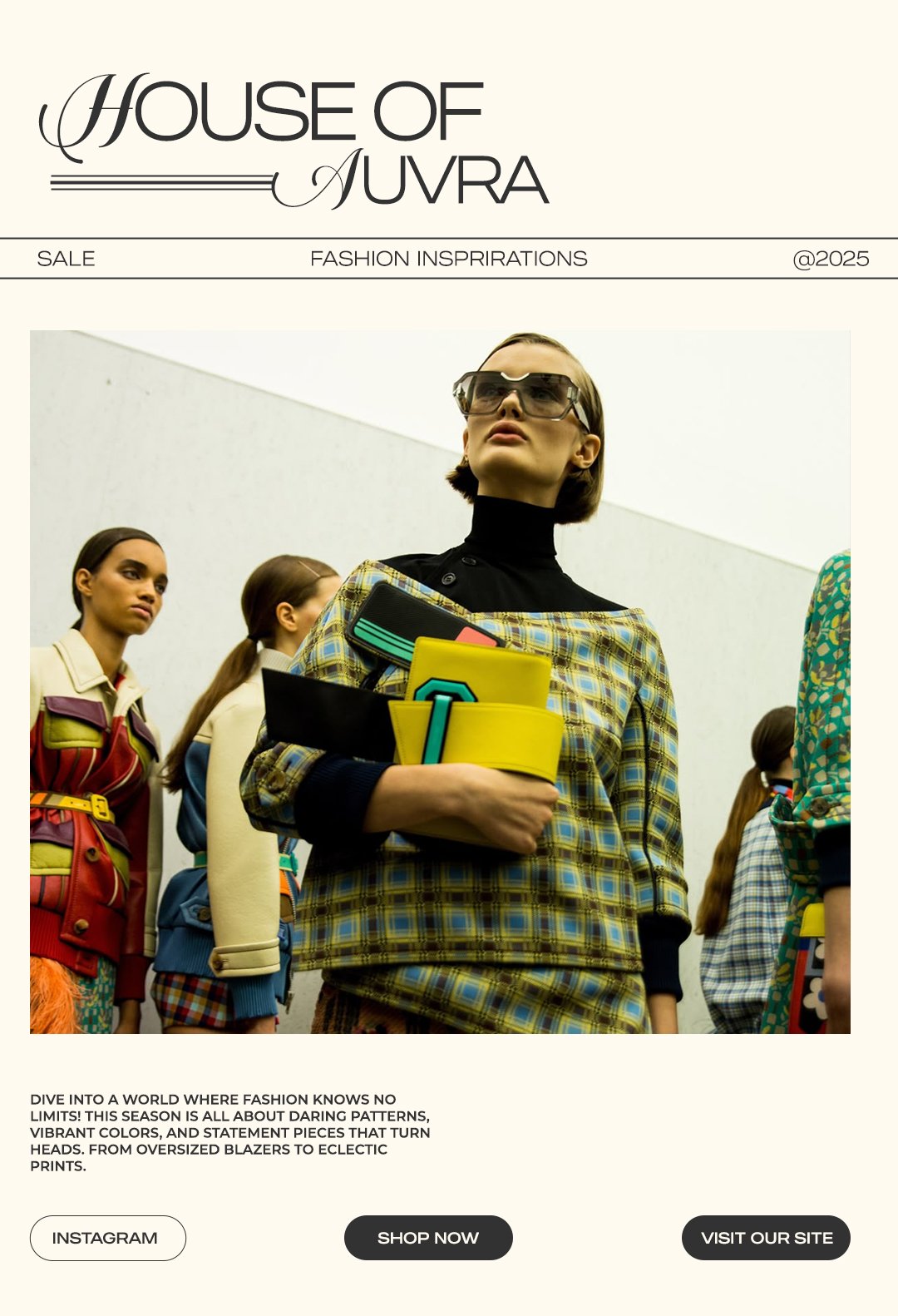Click the DIVE INTO A WORLD paragraph
The height and width of the screenshot is (1316, 898).
230,1132
